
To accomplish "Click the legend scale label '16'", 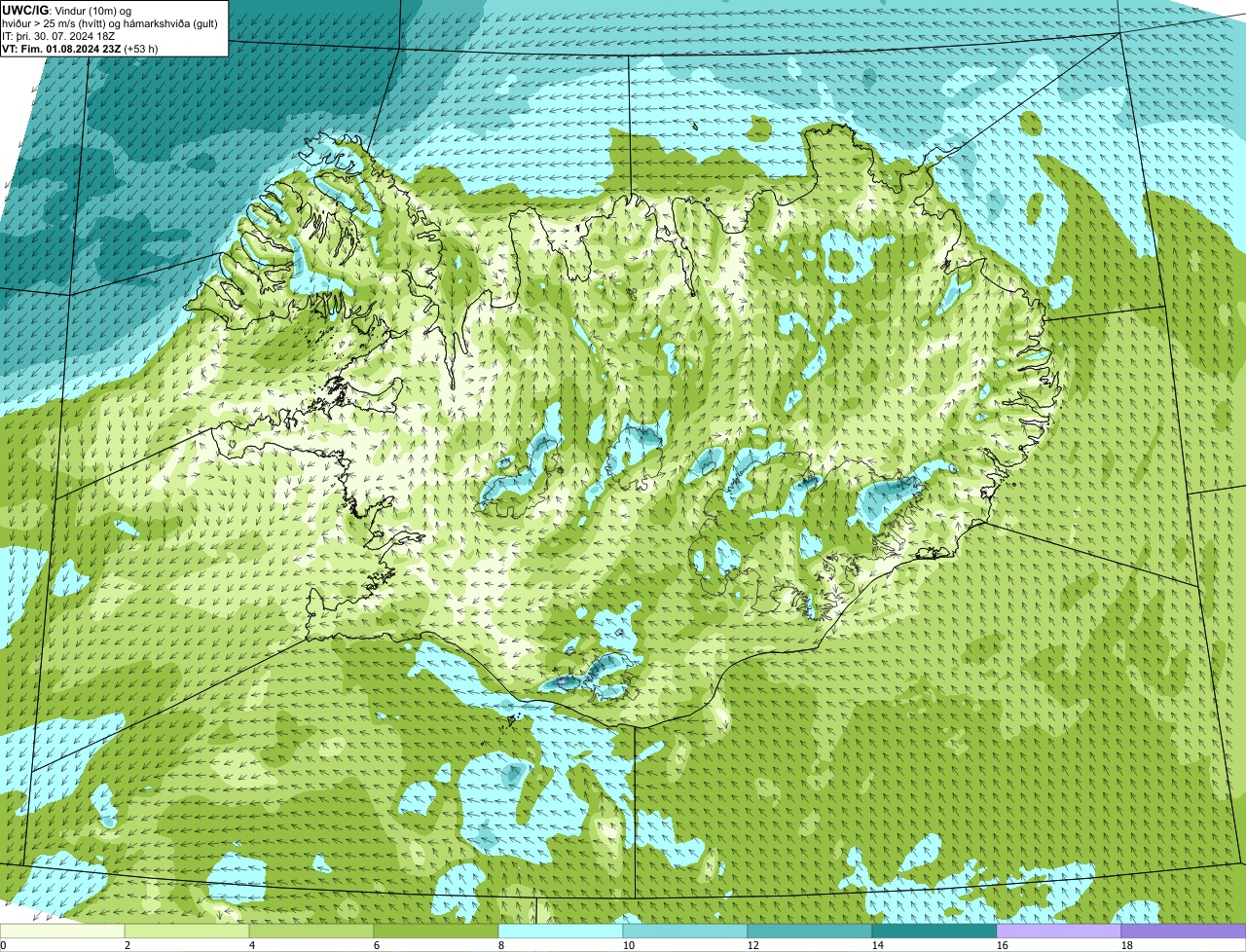I will pos(1003,945).
